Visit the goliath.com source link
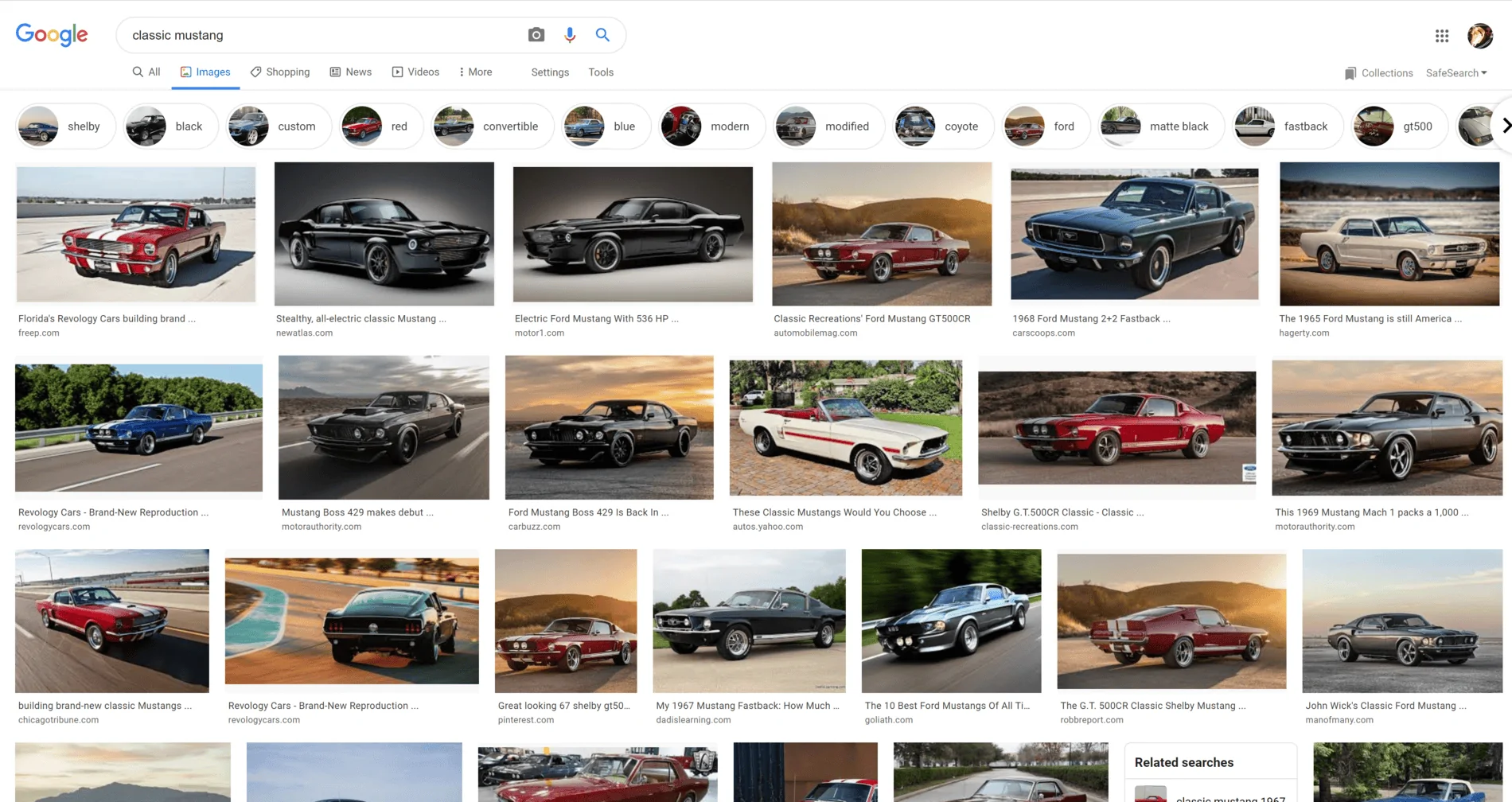 click(x=889, y=720)
